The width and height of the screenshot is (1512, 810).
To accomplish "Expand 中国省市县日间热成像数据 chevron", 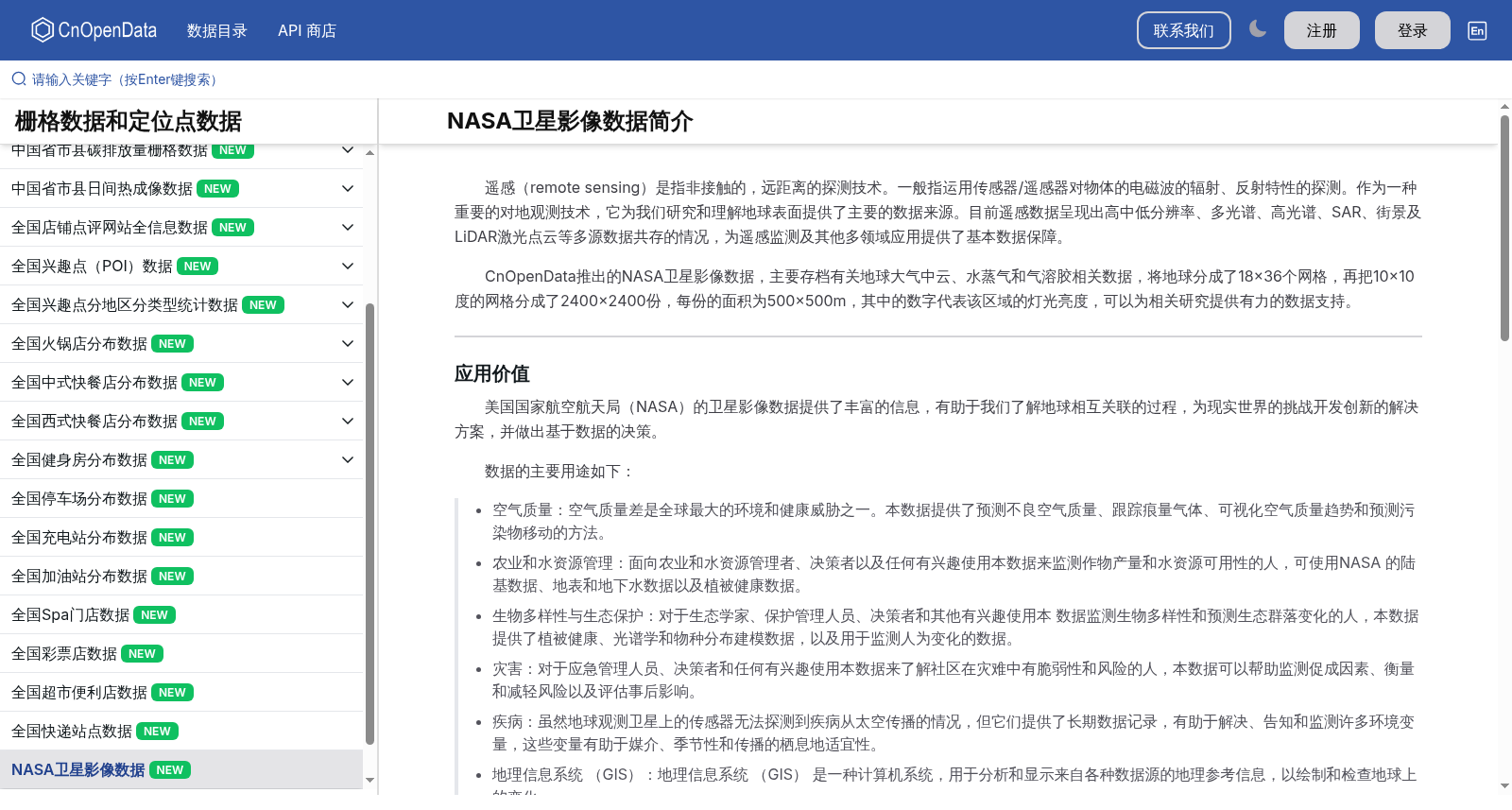I will point(348,189).
